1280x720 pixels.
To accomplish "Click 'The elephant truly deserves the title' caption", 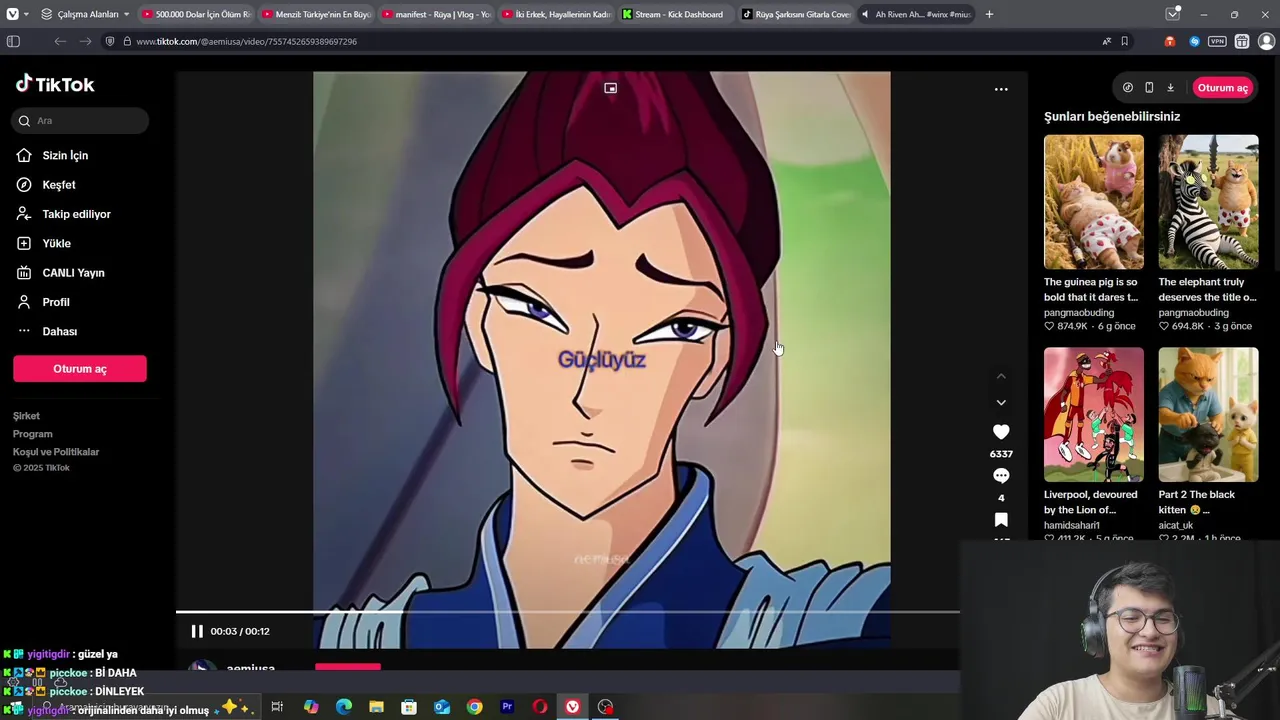I will pos(1207,290).
